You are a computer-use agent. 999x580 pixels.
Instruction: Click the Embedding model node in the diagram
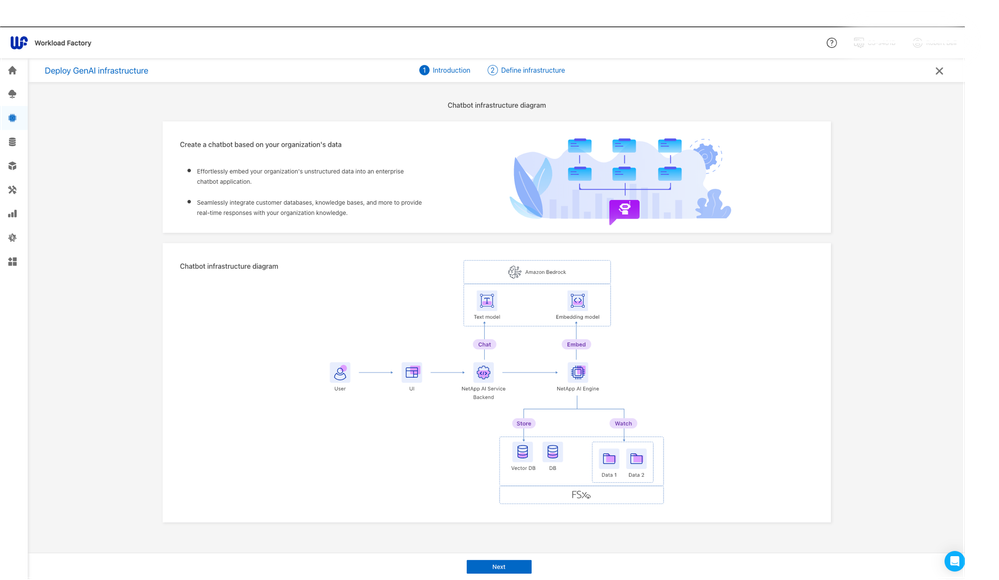[577, 301]
